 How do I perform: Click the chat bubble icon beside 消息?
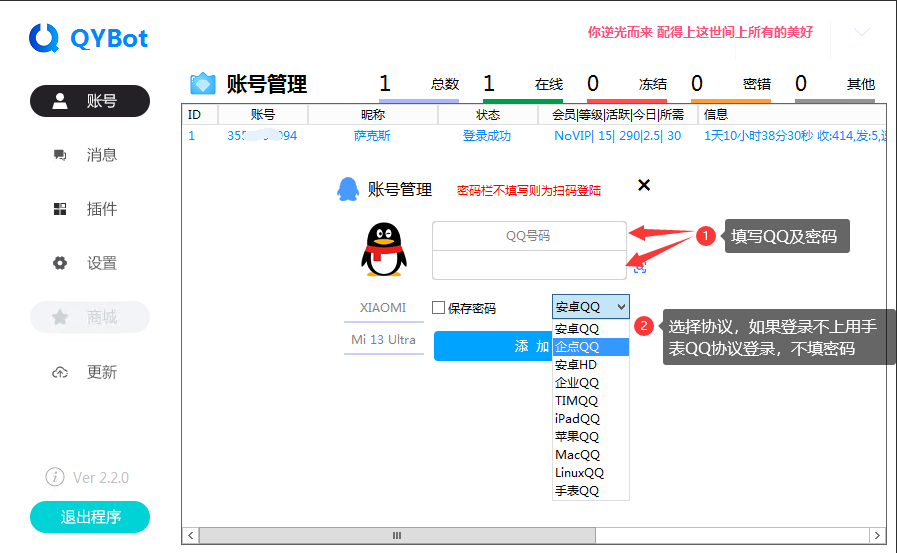(59, 155)
